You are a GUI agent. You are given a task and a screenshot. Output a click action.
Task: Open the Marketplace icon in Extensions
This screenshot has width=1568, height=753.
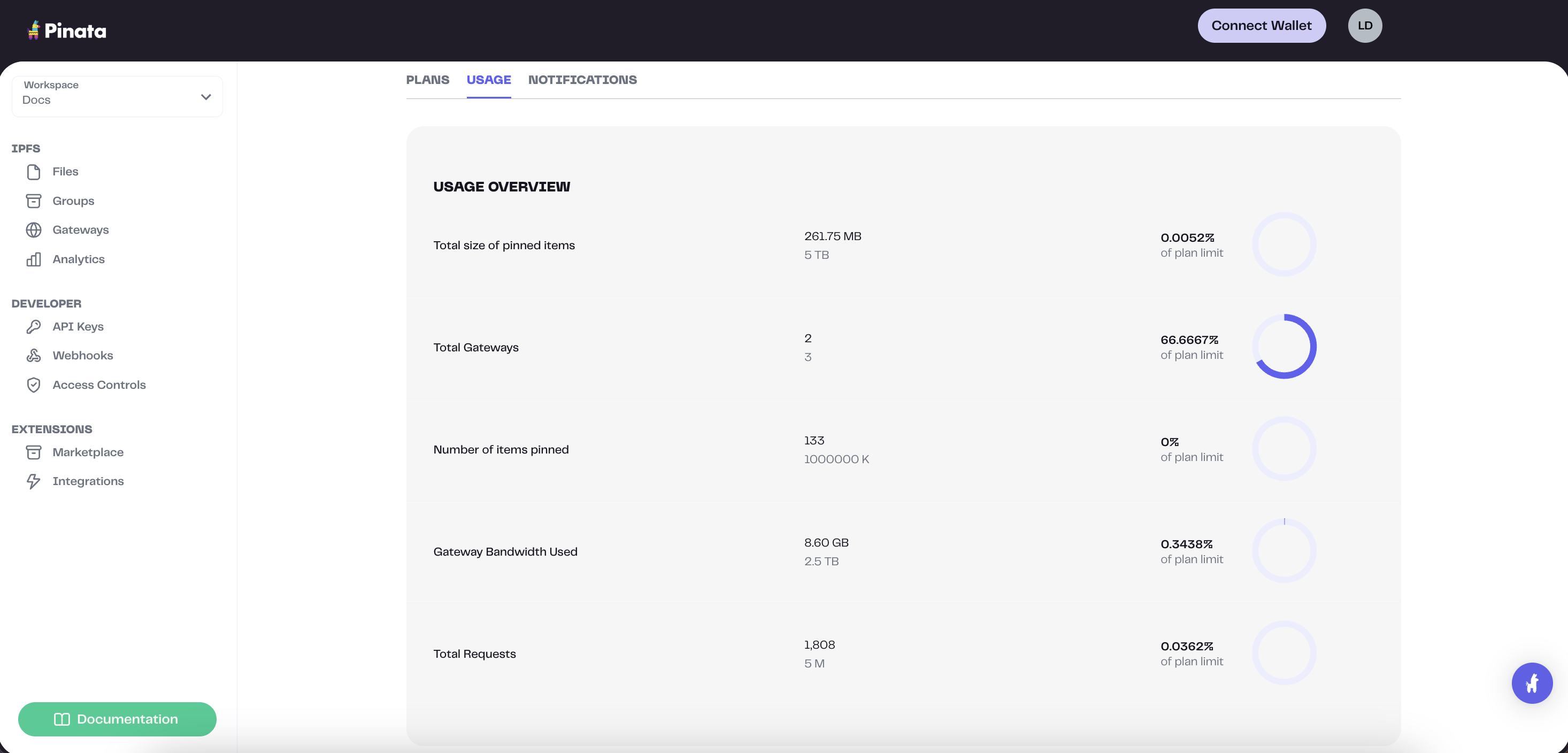click(x=34, y=452)
